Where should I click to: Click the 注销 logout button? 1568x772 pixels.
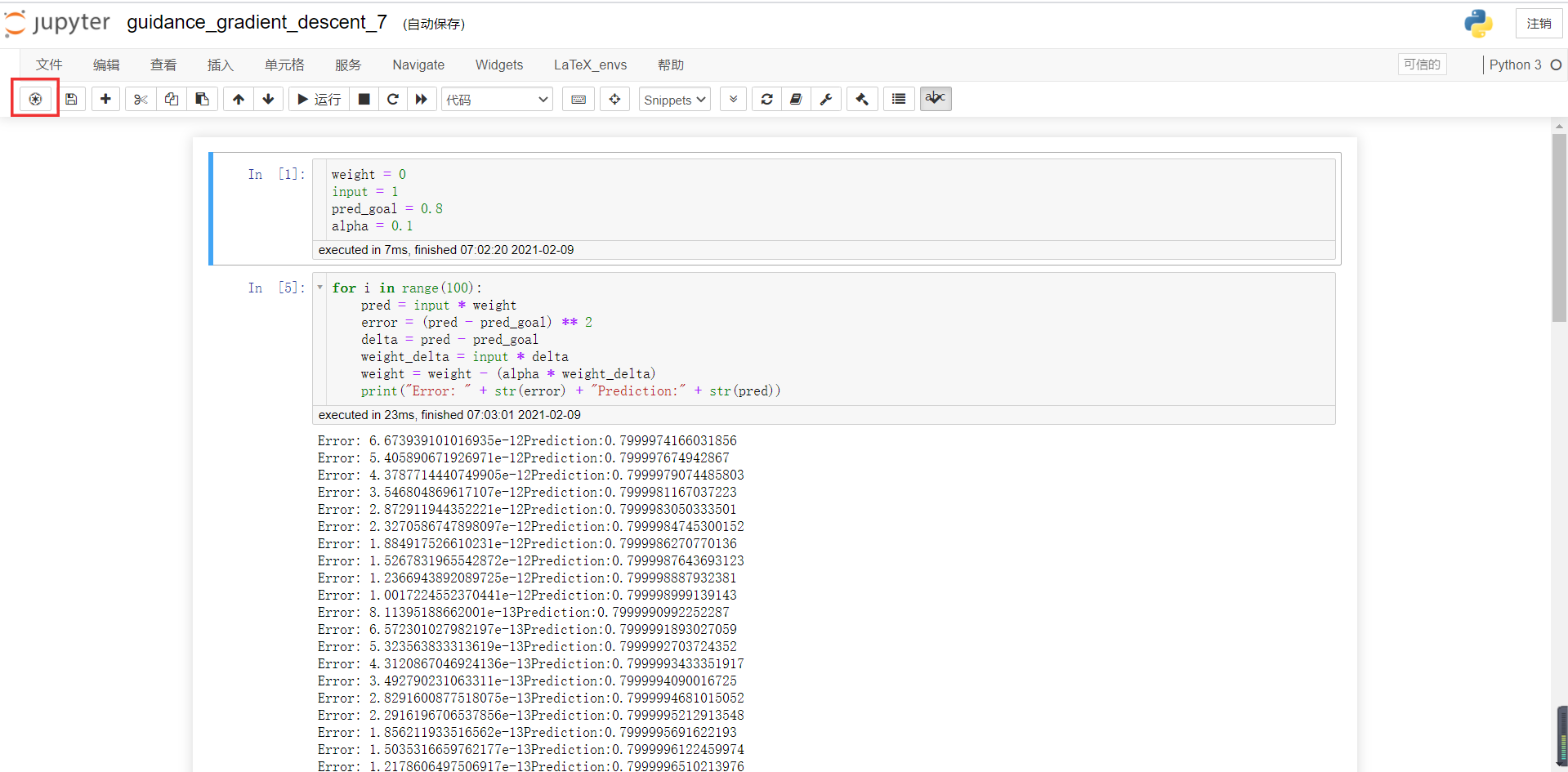click(1539, 24)
